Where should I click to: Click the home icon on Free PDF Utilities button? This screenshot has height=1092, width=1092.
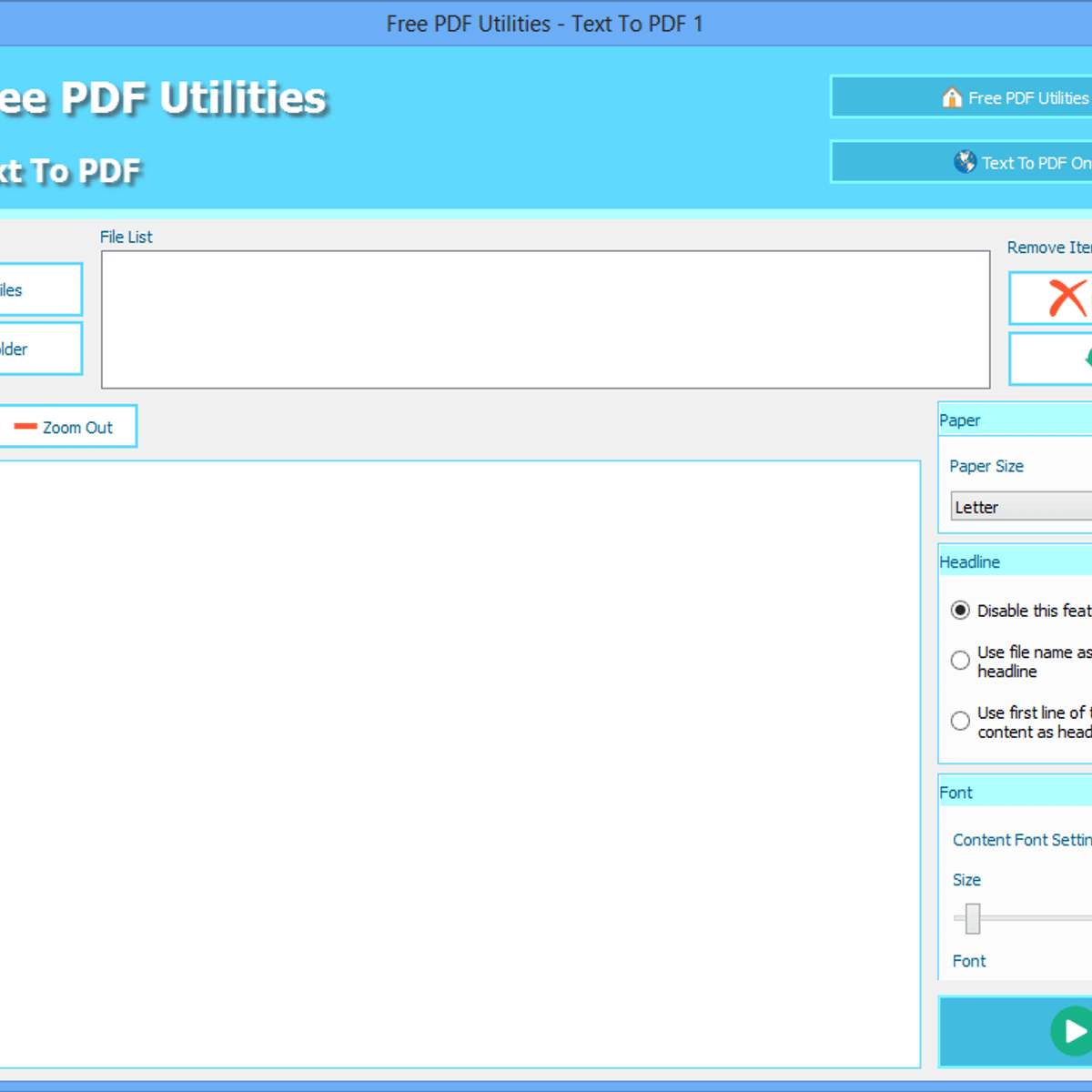pyautogui.click(x=952, y=97)
